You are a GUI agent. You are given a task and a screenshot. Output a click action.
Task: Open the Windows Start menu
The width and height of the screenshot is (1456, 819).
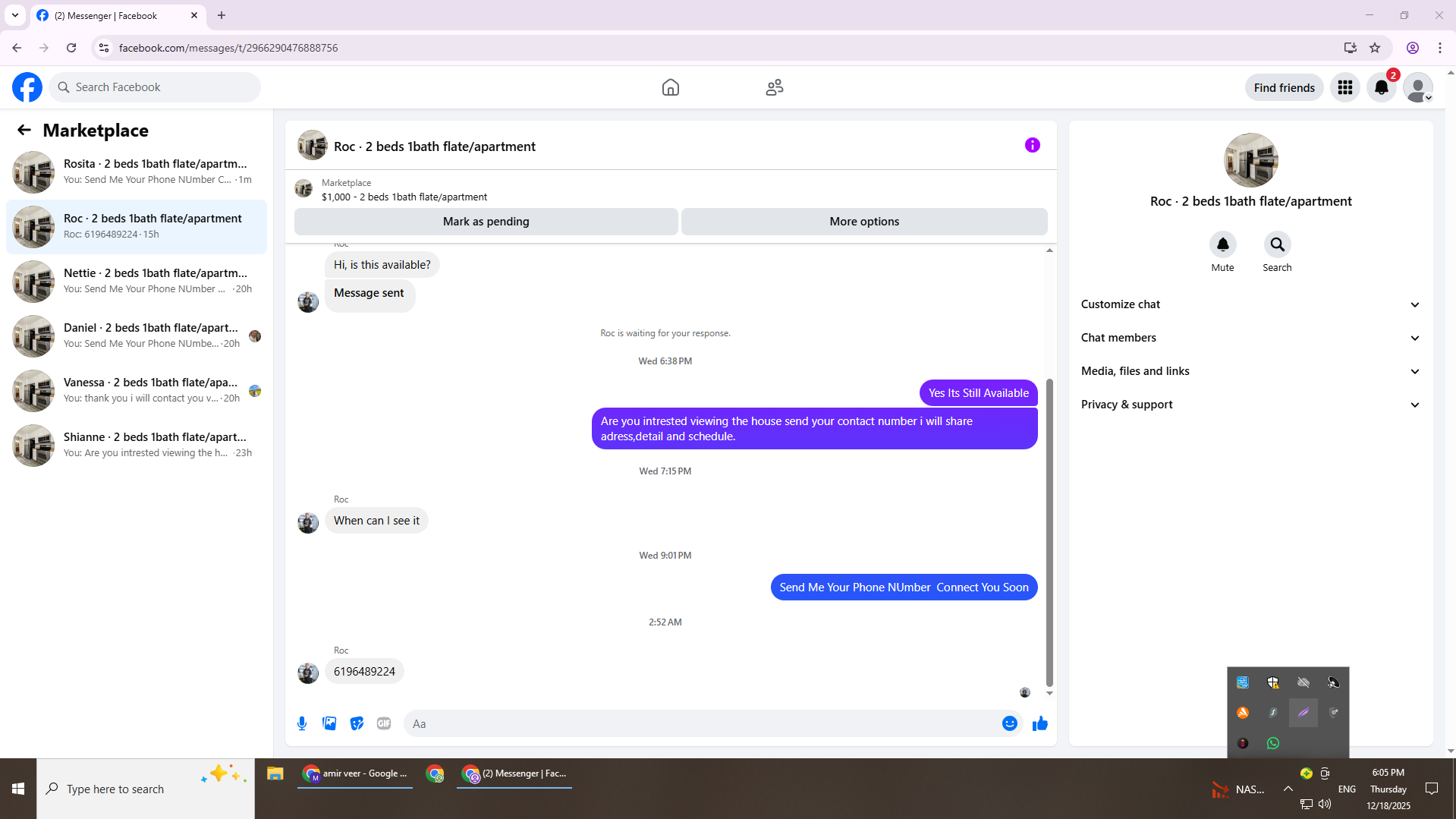(x=18, y=789)
